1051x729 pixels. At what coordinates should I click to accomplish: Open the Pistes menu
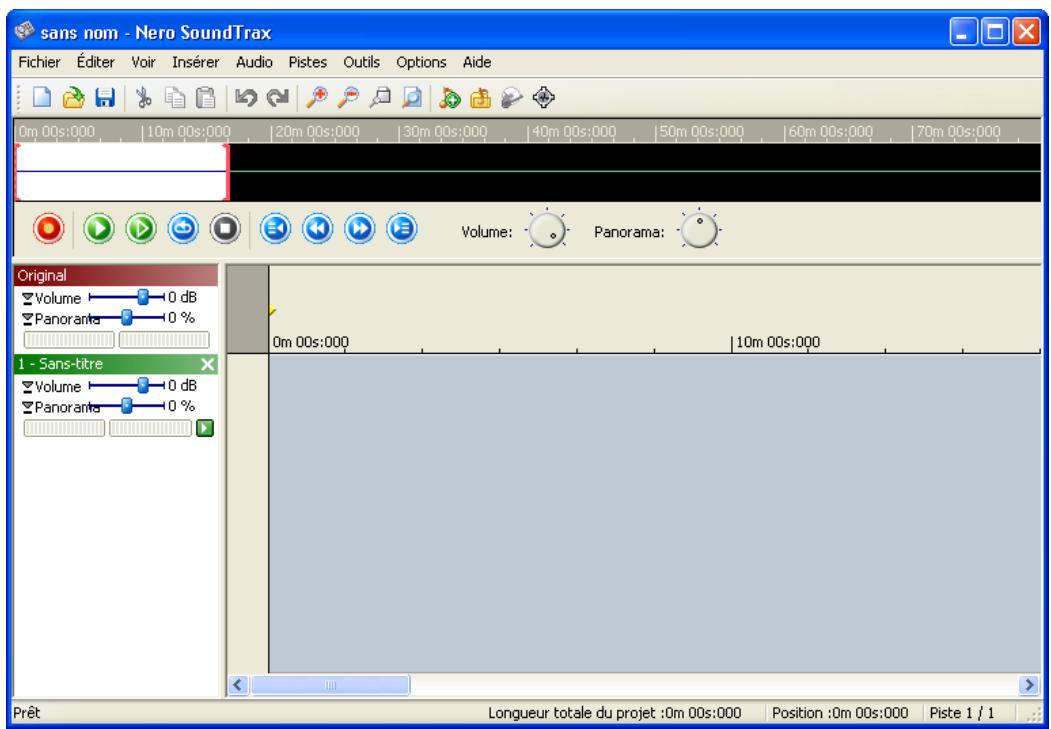pyautogui.click(x=308, y=62)
